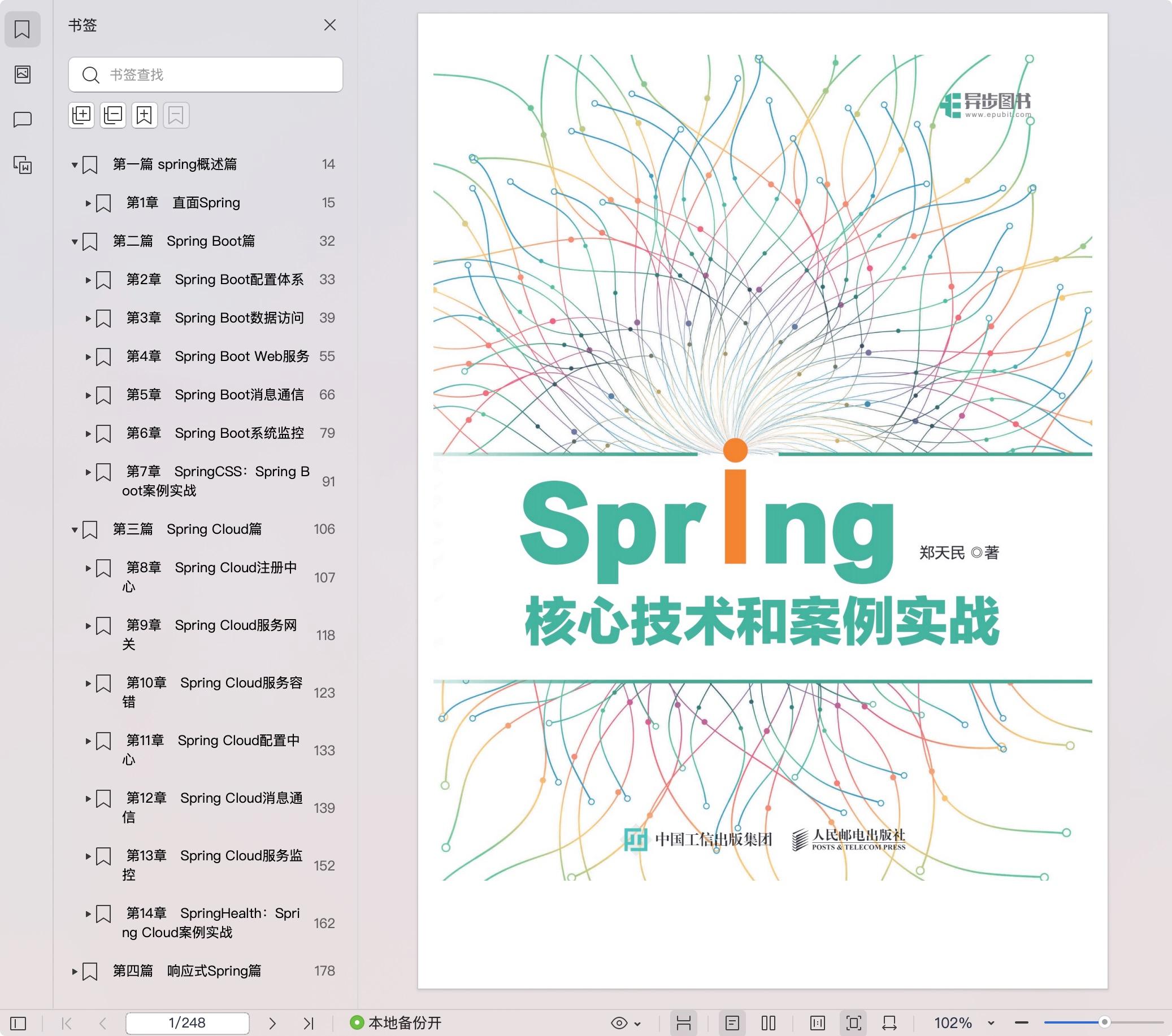Image resolution: width=1172 pixels, height=1036 pixels.
Task: Click zoom out minus button
Action: [x=1021, y=1023]
